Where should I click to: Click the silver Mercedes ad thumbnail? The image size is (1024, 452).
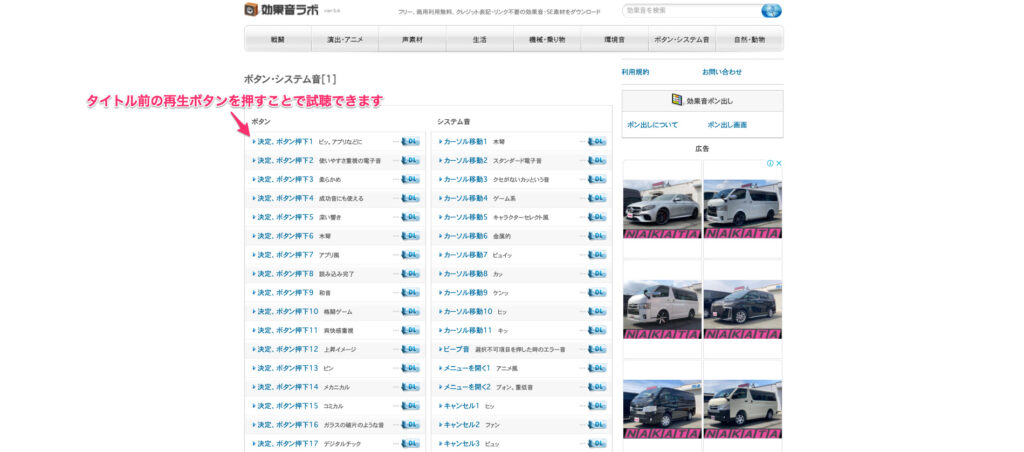tap(661, 208)
